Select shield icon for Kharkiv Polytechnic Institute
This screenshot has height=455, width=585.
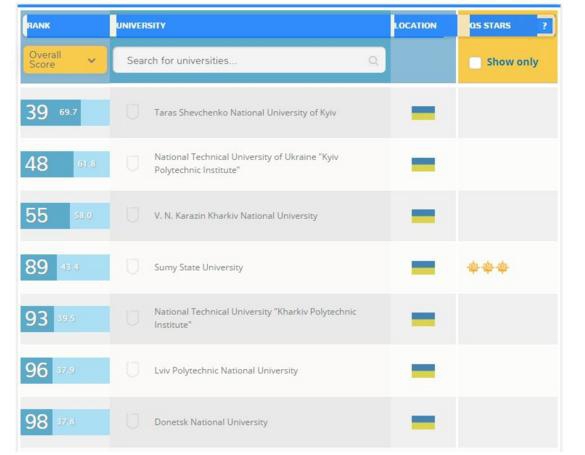tap(132, 318)
